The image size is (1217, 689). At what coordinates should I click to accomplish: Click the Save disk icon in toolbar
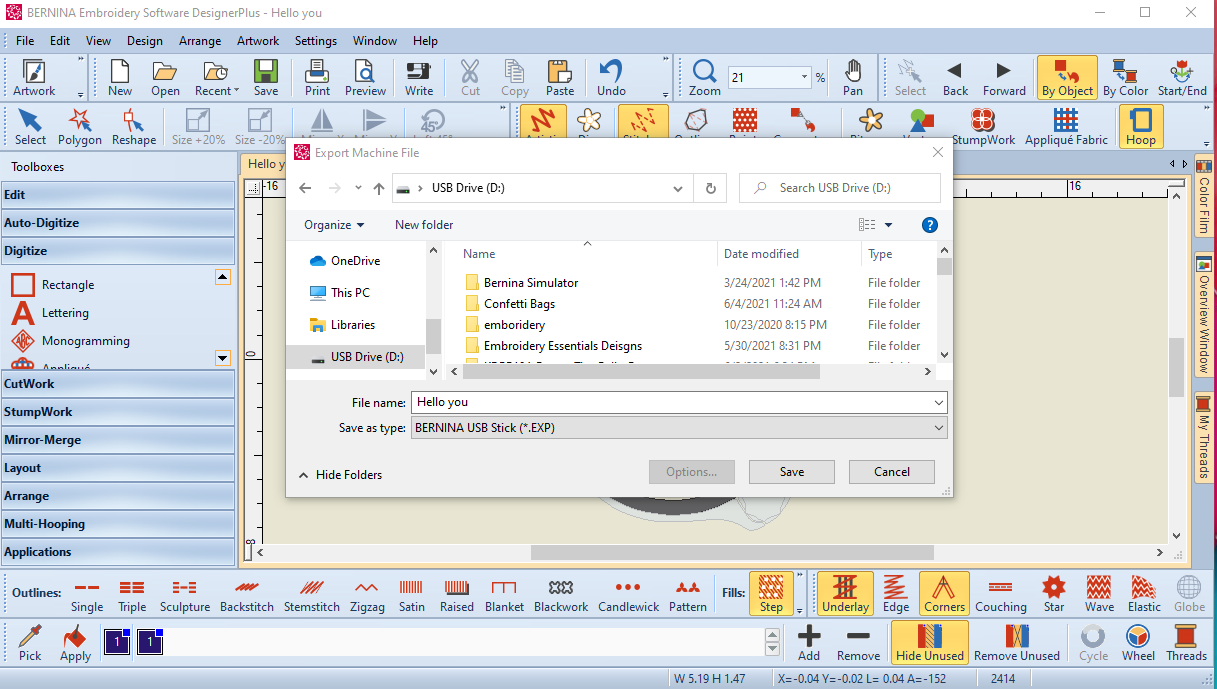tap(266, 77)
